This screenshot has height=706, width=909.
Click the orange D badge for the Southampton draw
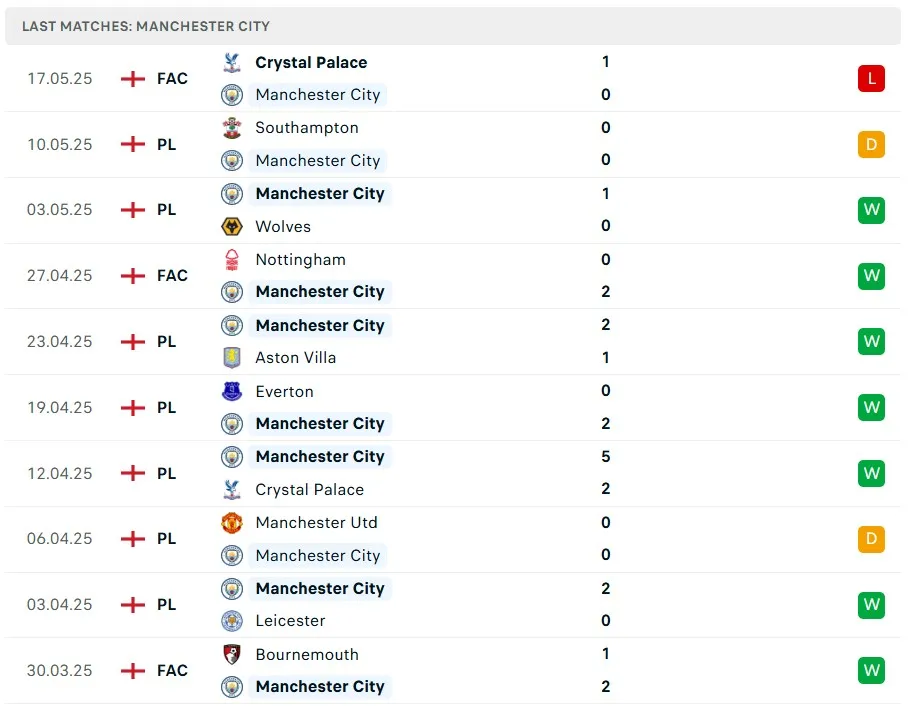coord(871,144)
